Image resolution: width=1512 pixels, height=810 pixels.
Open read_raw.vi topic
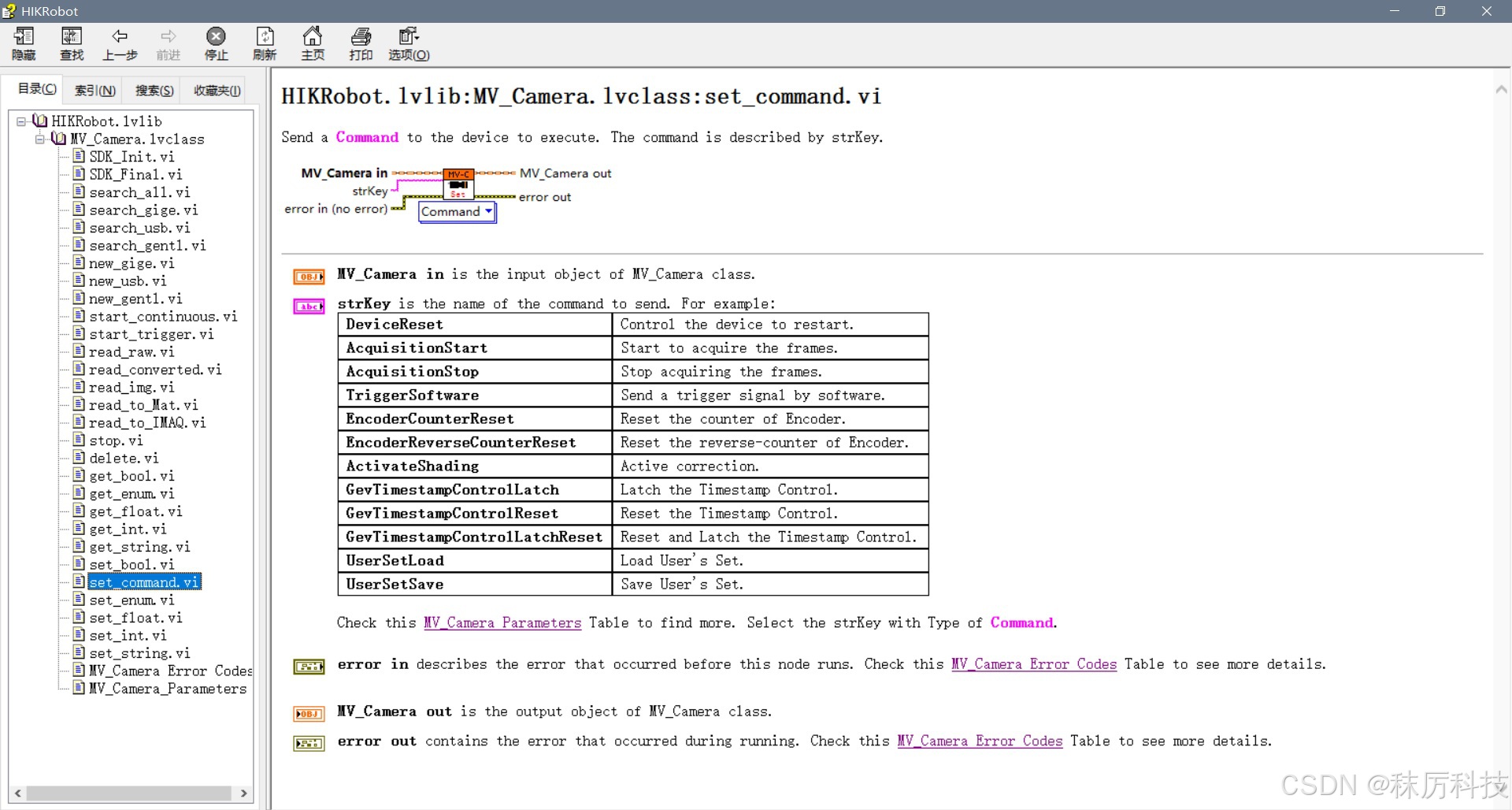[x=132, y=351]
